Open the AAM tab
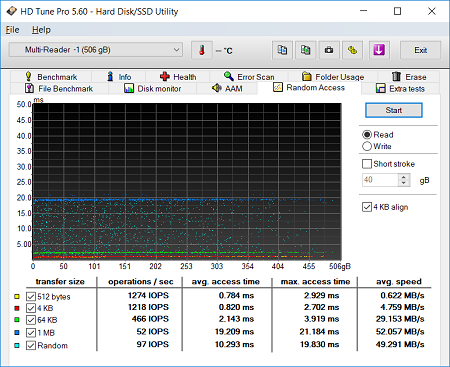Viewport: 450px width, 367px height. [x=227, y=89]
